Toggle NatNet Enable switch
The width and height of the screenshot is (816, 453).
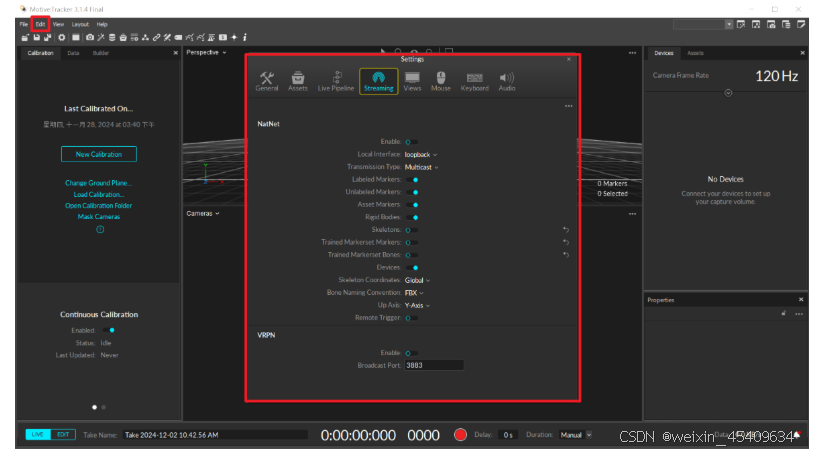point(411,142)
